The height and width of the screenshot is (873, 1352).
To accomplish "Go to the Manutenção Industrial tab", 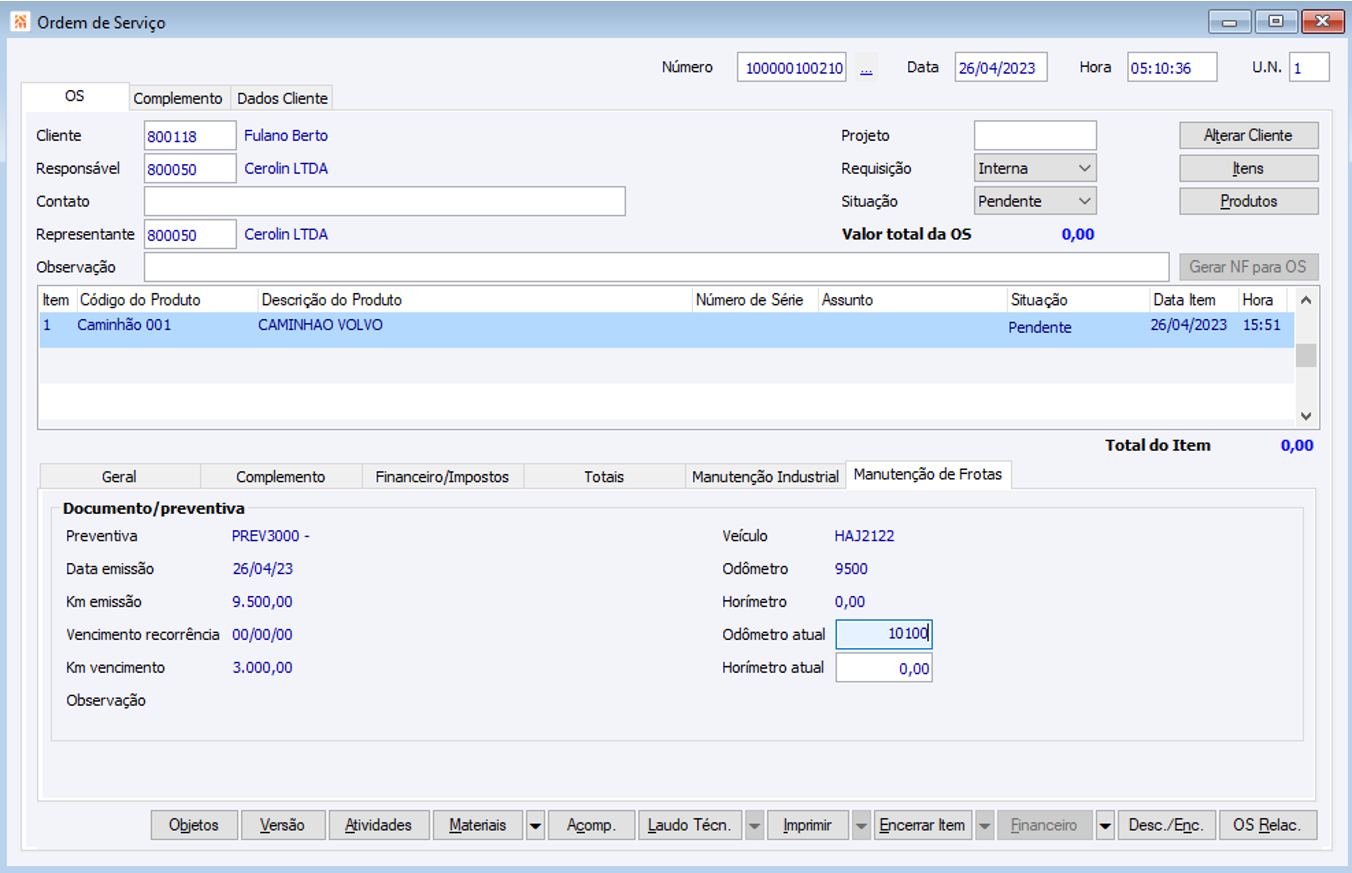I will coord(765,477).
